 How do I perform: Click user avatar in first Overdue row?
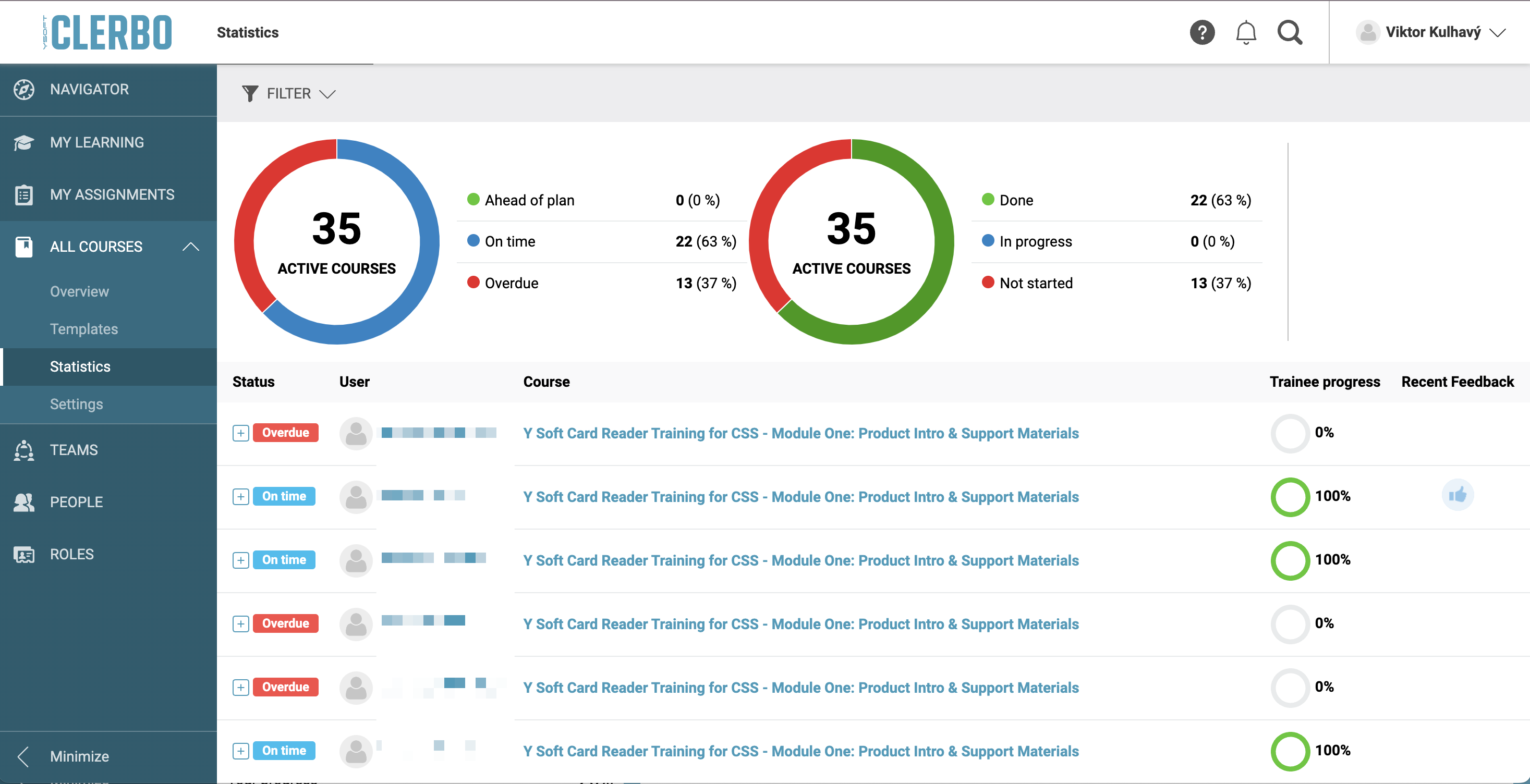click(x=356, y=433)
